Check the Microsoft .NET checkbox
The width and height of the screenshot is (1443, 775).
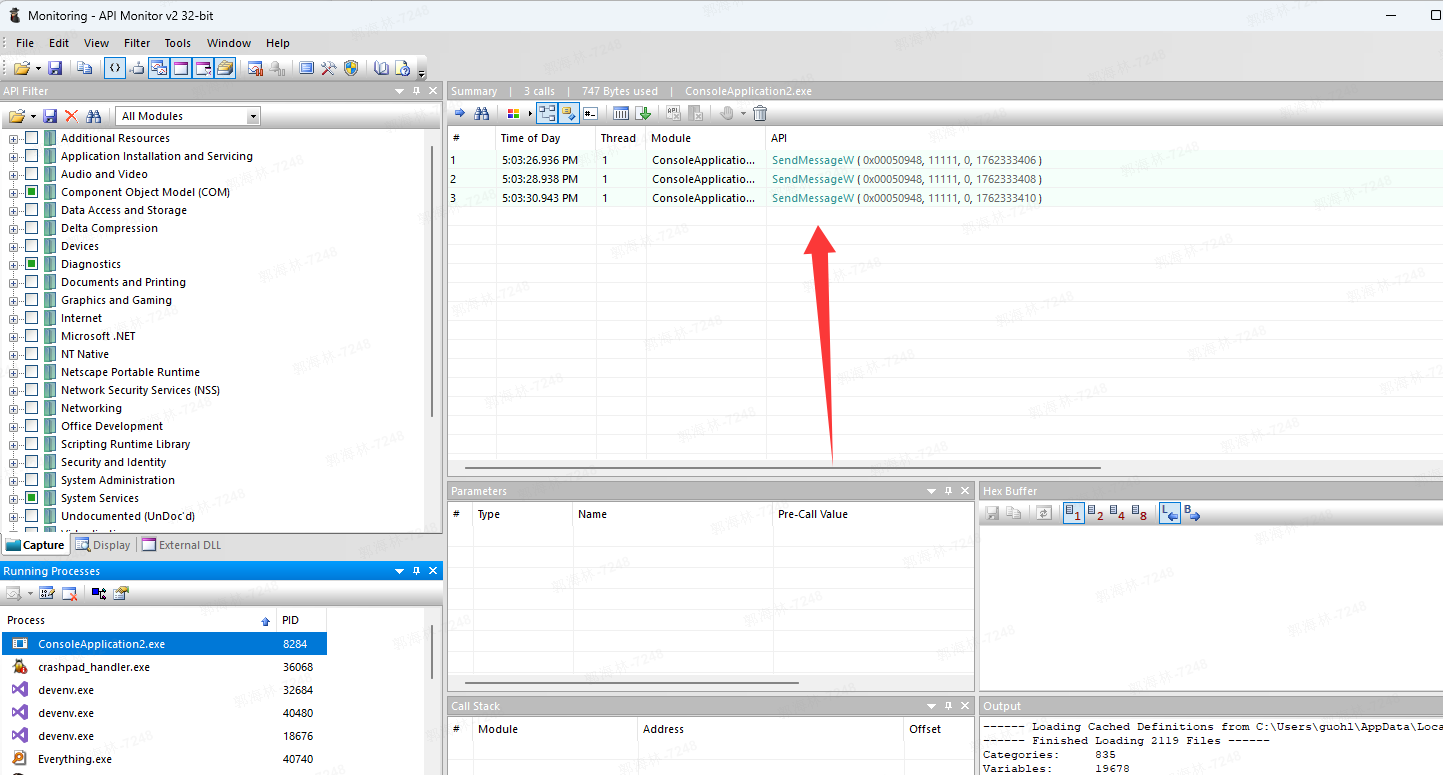tap(32, 336)
